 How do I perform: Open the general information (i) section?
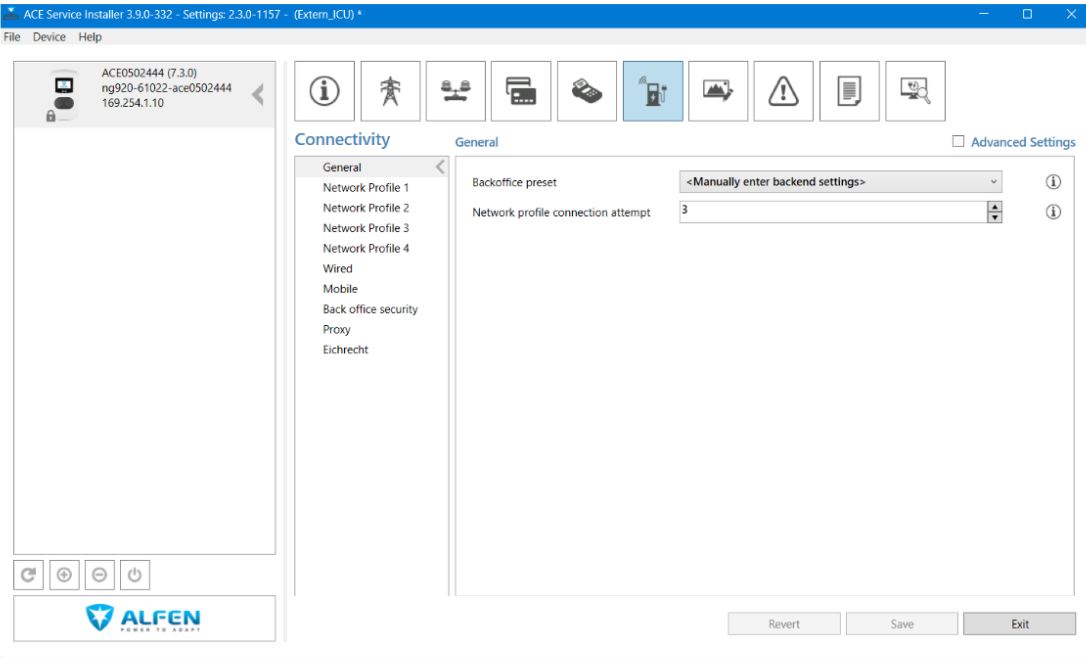325,91
